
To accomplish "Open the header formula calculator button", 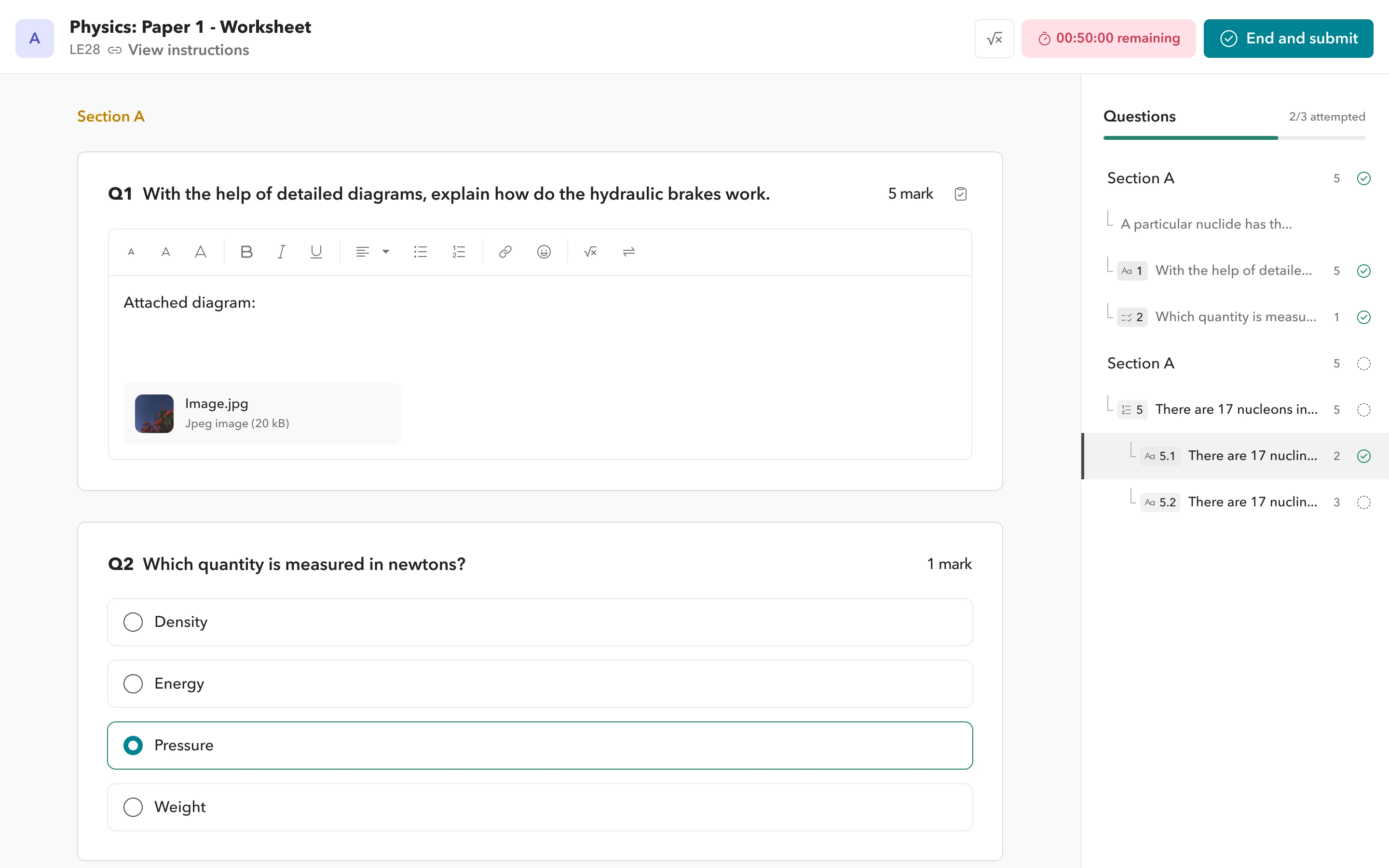I will tap(994, 39).
